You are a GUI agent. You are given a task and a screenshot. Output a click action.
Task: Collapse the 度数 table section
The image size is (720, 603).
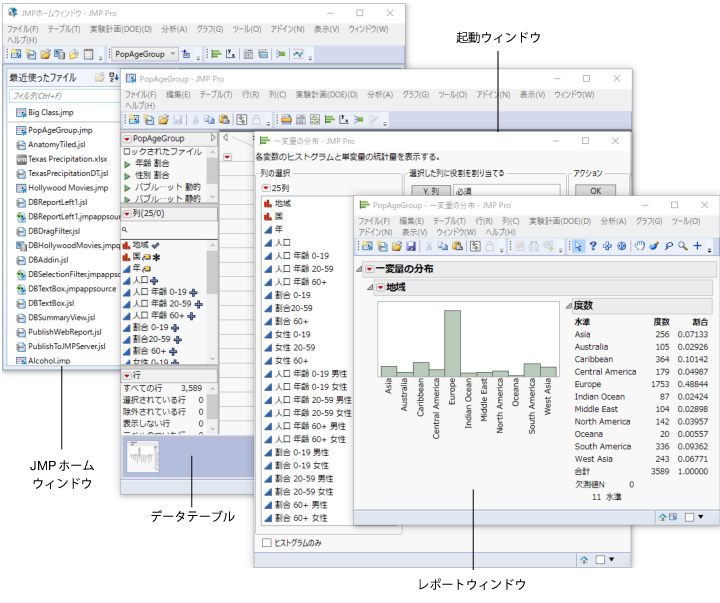coord(568,305)
